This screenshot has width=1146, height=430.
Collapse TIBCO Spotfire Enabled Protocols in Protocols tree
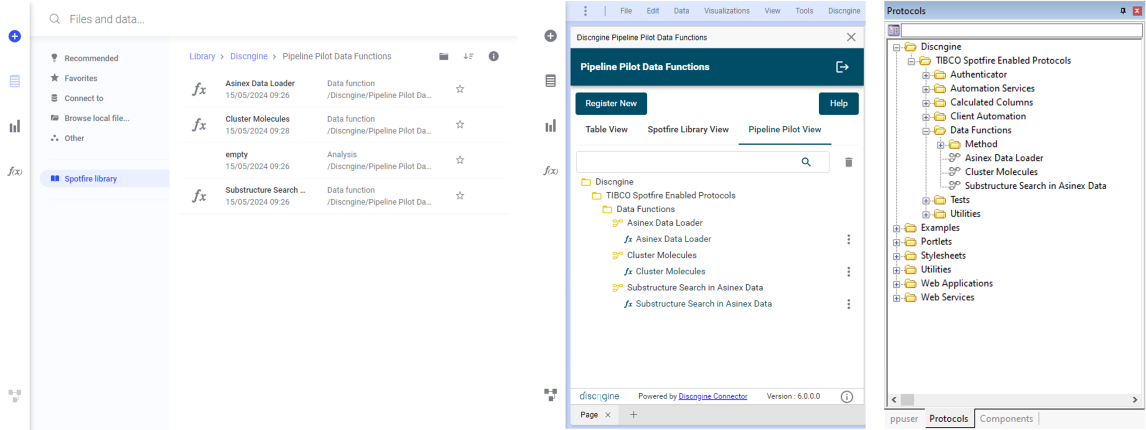click(911, 61)
